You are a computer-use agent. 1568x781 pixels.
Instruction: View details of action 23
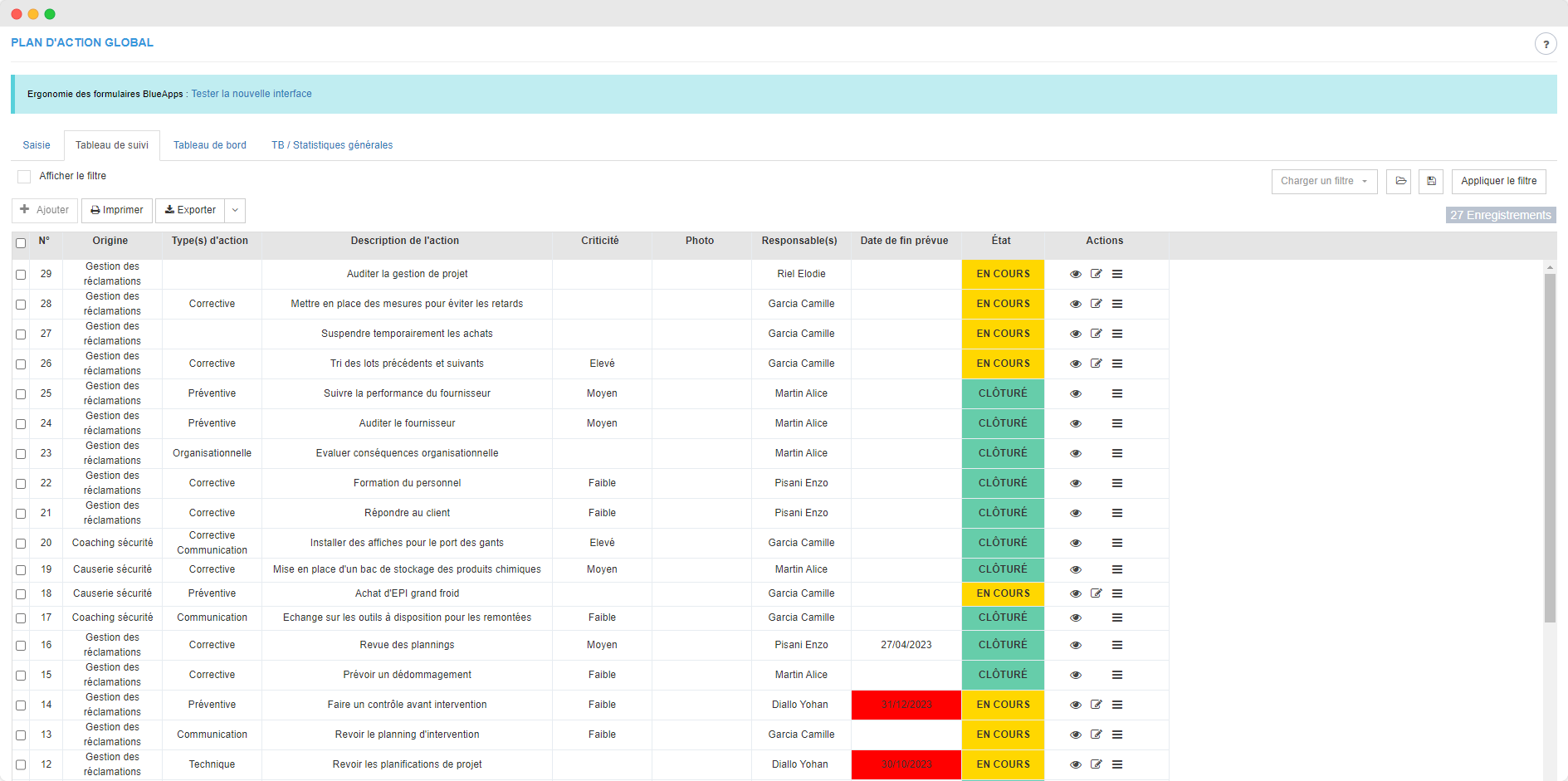[x=1075, y=453]
